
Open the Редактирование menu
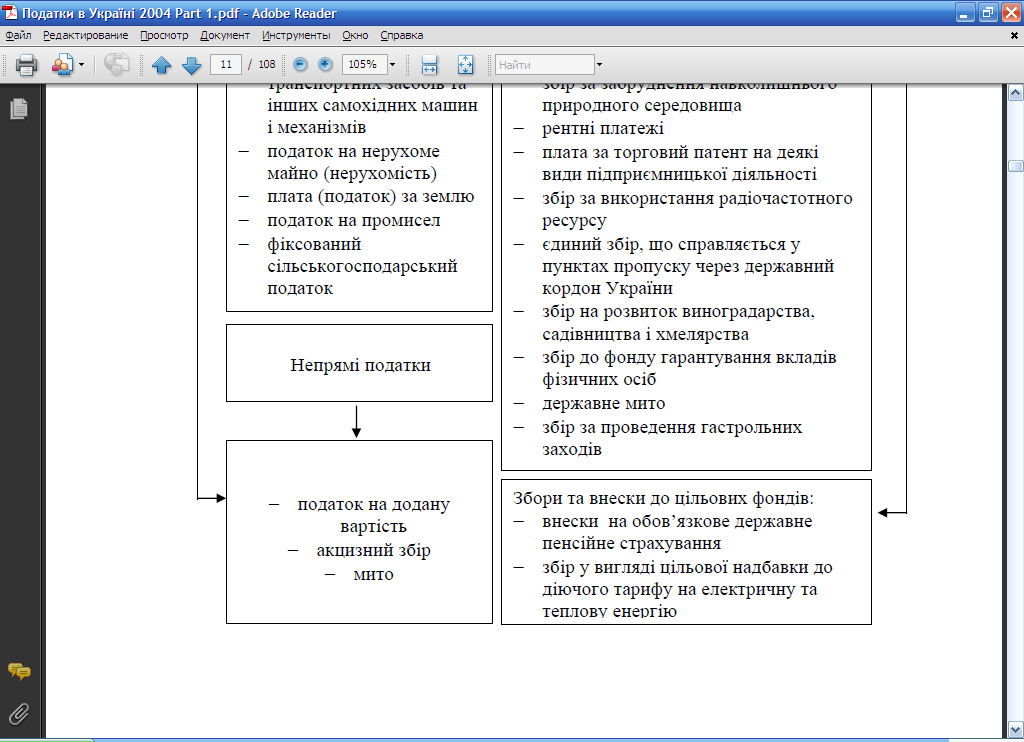coord(86,35)
